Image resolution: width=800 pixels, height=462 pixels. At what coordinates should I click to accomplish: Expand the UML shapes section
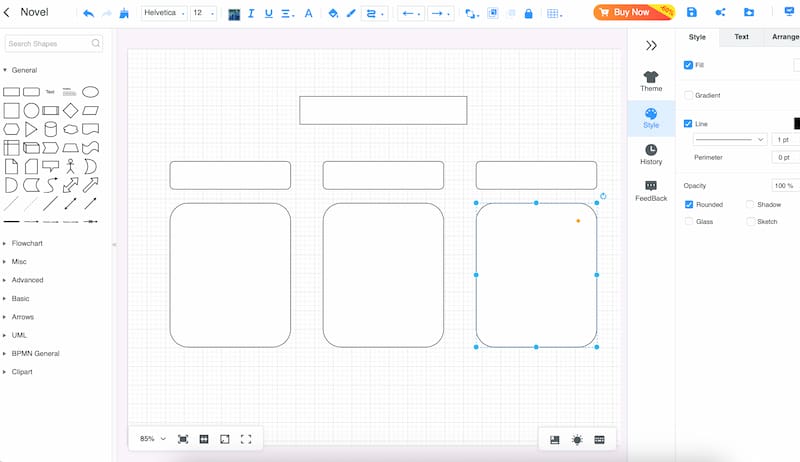15,335
